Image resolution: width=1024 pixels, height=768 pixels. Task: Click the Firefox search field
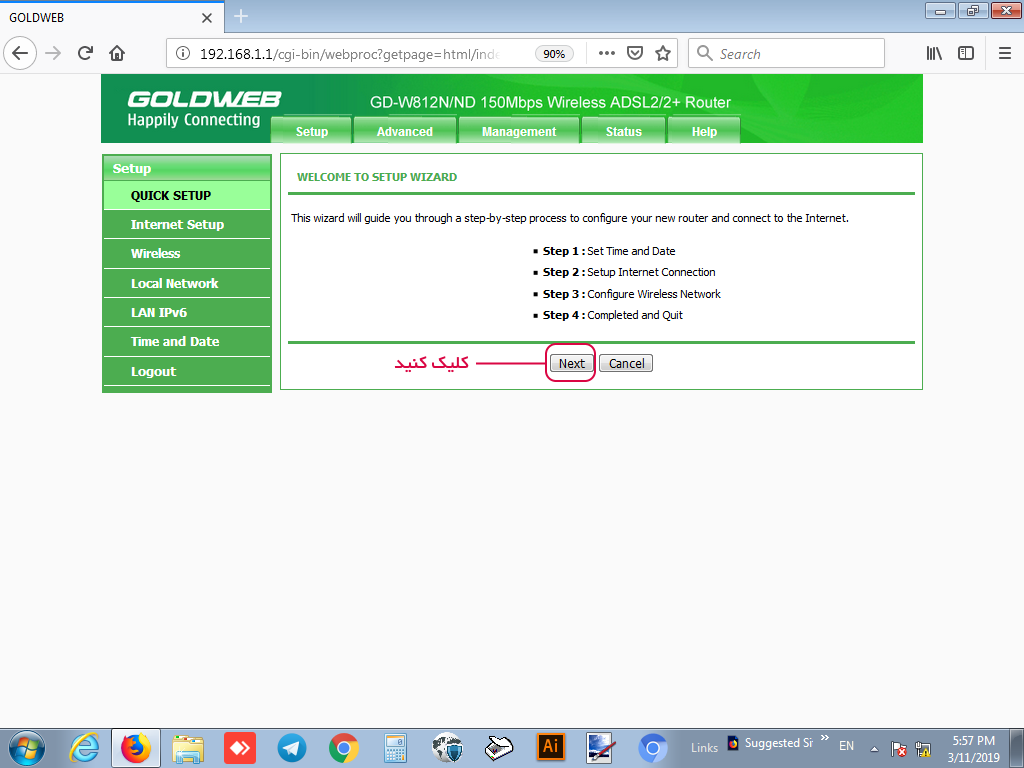tap(796, 53)
